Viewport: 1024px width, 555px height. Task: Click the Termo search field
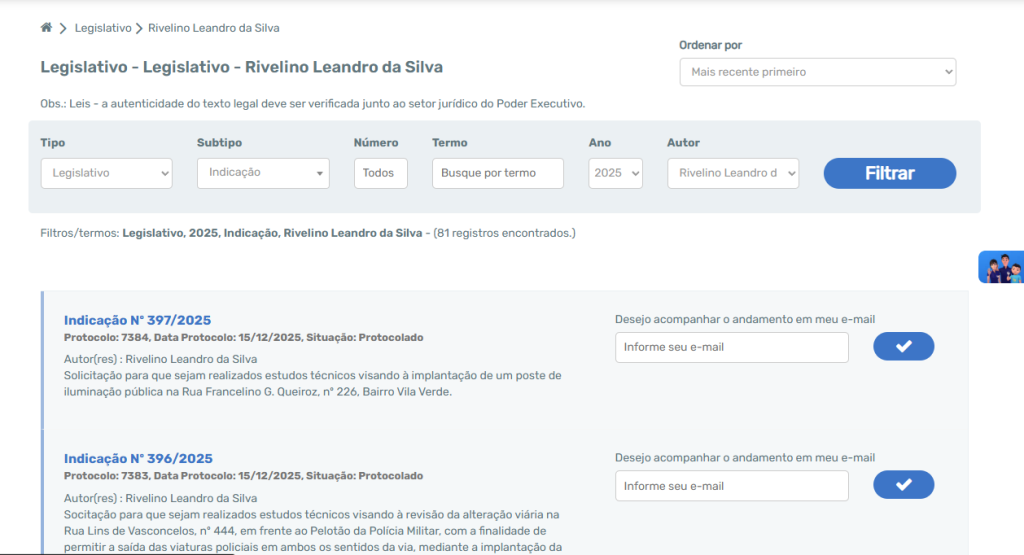tap(497, 173)
